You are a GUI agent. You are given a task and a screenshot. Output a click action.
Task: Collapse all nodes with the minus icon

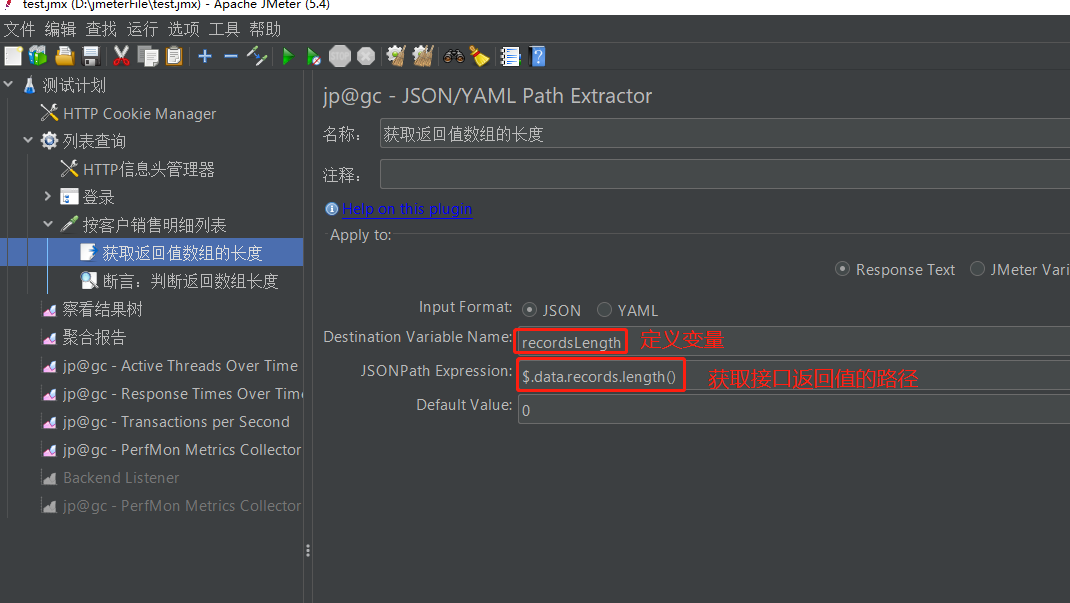pyautogui.click(x=231, y=56)
